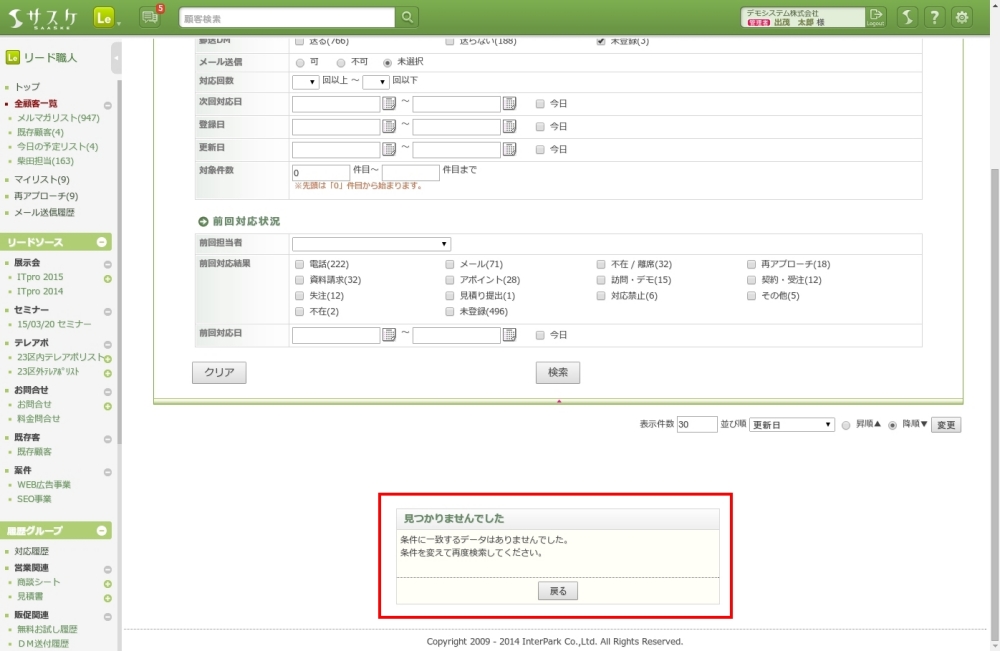Click green plus icon next to 商談シート

tap(108, 583)
